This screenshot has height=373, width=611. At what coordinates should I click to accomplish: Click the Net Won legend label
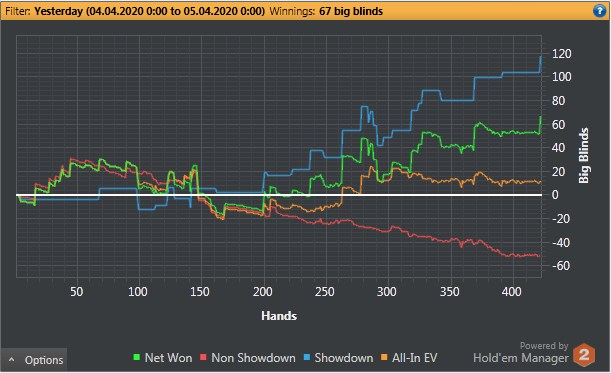pyautogui.click(x=168, y=357)
